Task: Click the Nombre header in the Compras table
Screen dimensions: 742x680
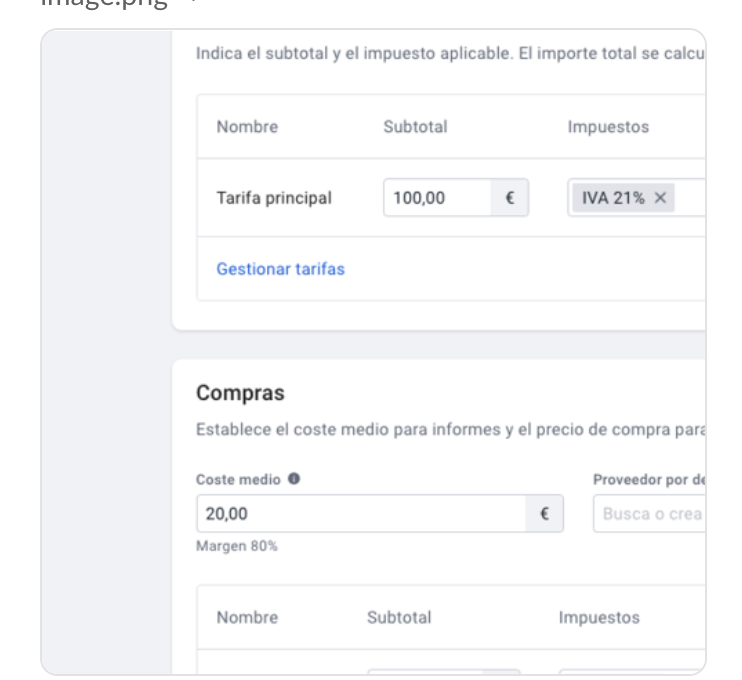Action: (x=247, y=617)
